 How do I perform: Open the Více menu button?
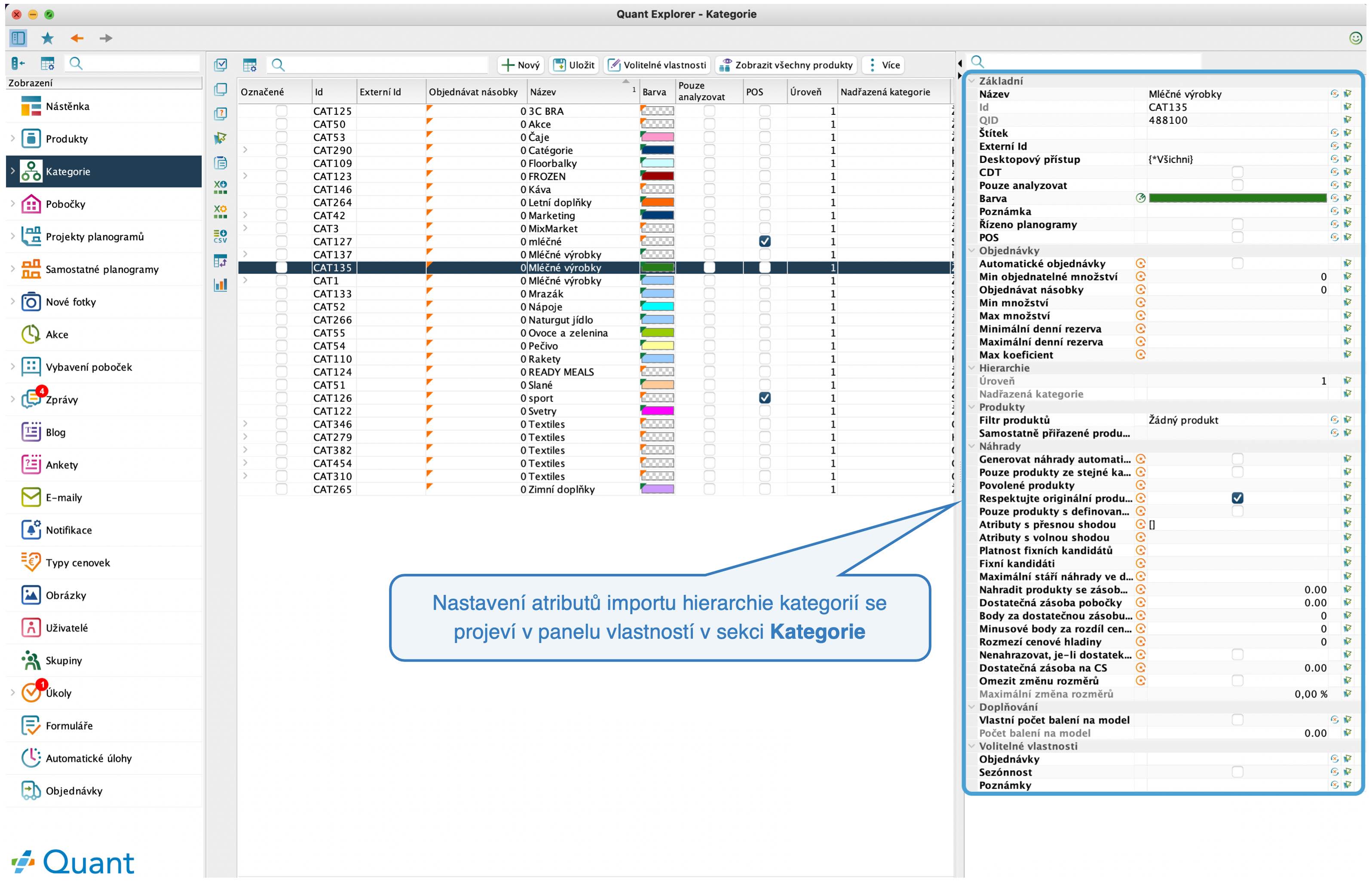884,65
